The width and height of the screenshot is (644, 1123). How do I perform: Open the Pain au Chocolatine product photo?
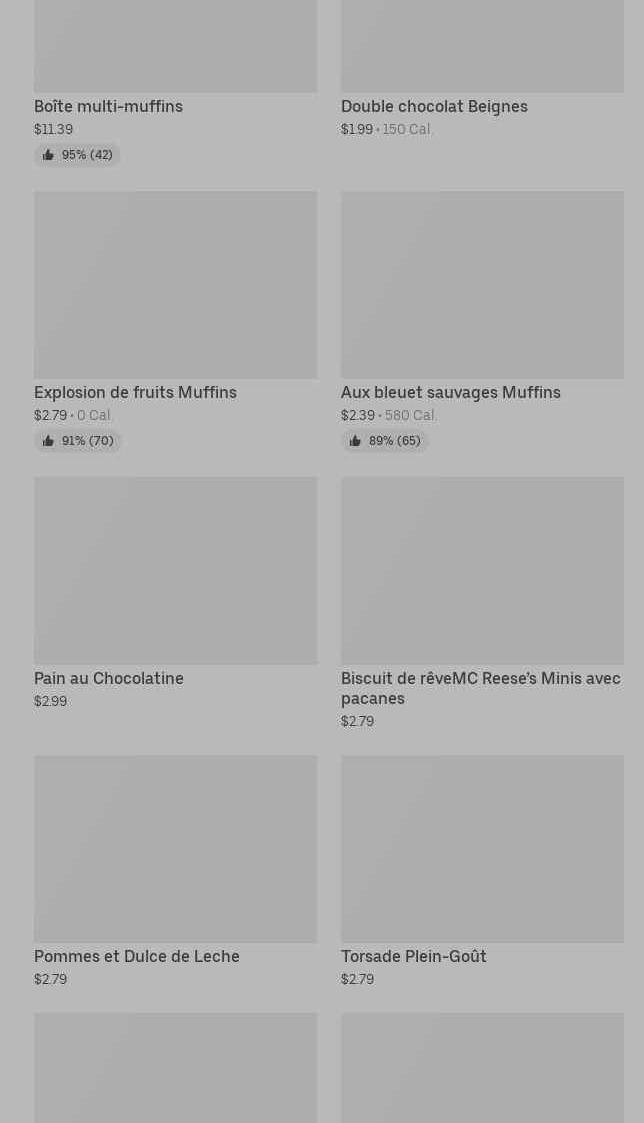point(175,570)
